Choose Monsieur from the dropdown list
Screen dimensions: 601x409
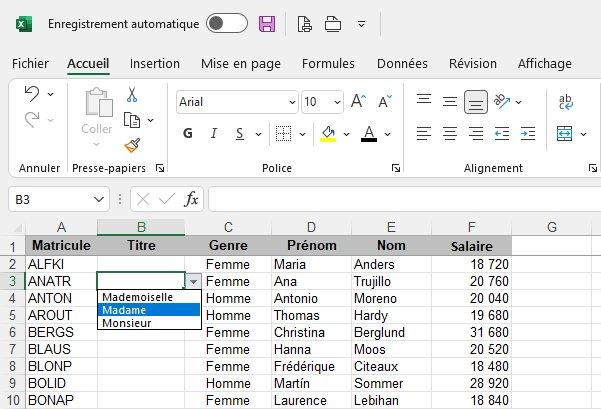(x=149, y=323)
